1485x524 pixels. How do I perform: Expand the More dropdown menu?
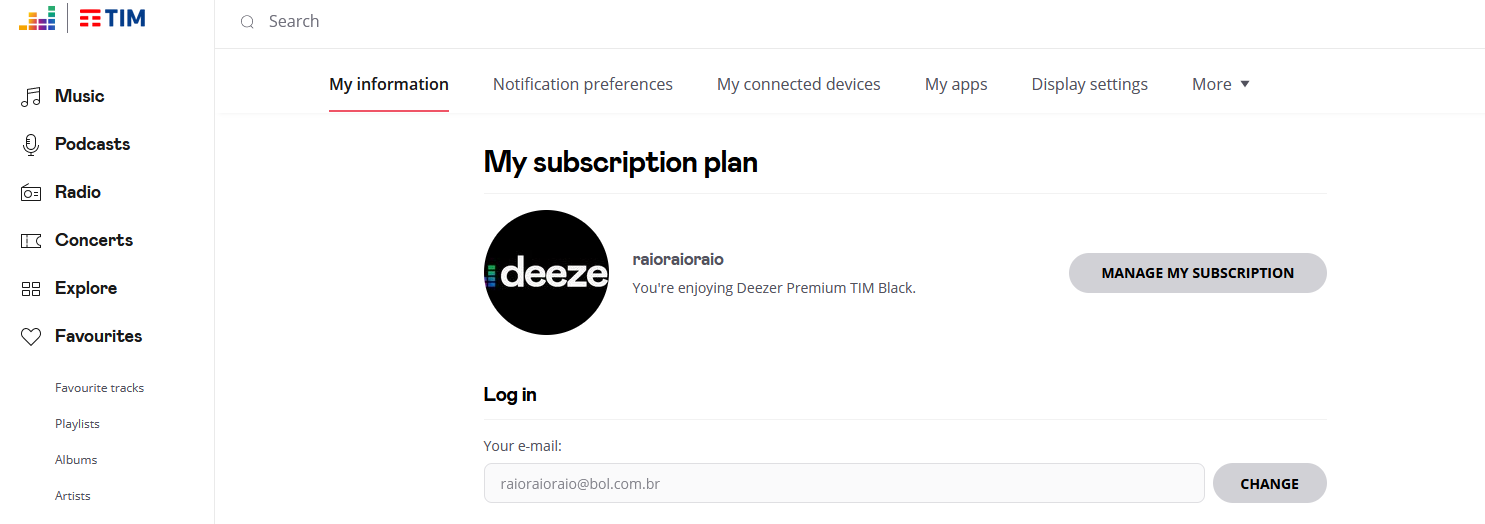pyautogui.click(x=1221, y=85)
